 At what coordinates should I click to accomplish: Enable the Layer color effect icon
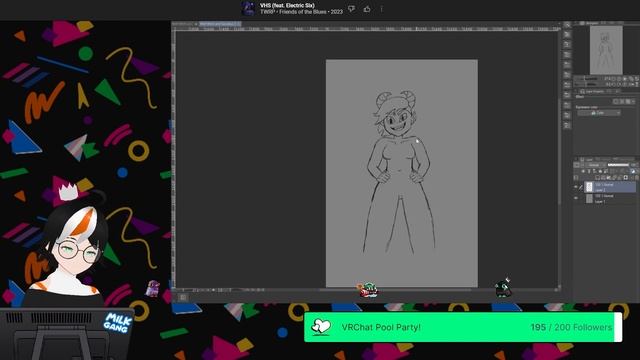(x=627, y=101)
